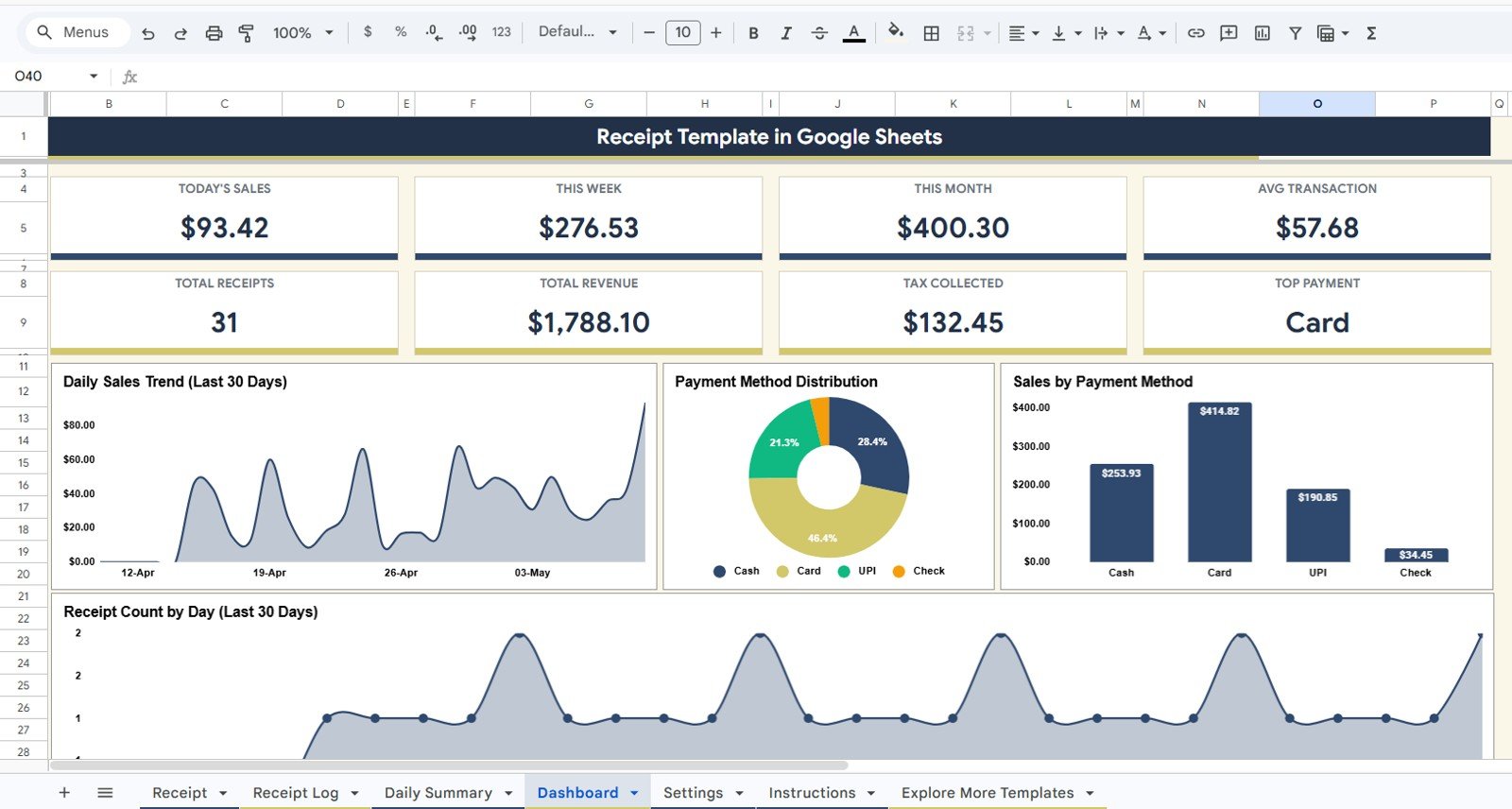This screenshot has width=1512, height=809.
Task: Open Dashboard tab options arrow
Action: pyautogui.click(x=634, y=793)
